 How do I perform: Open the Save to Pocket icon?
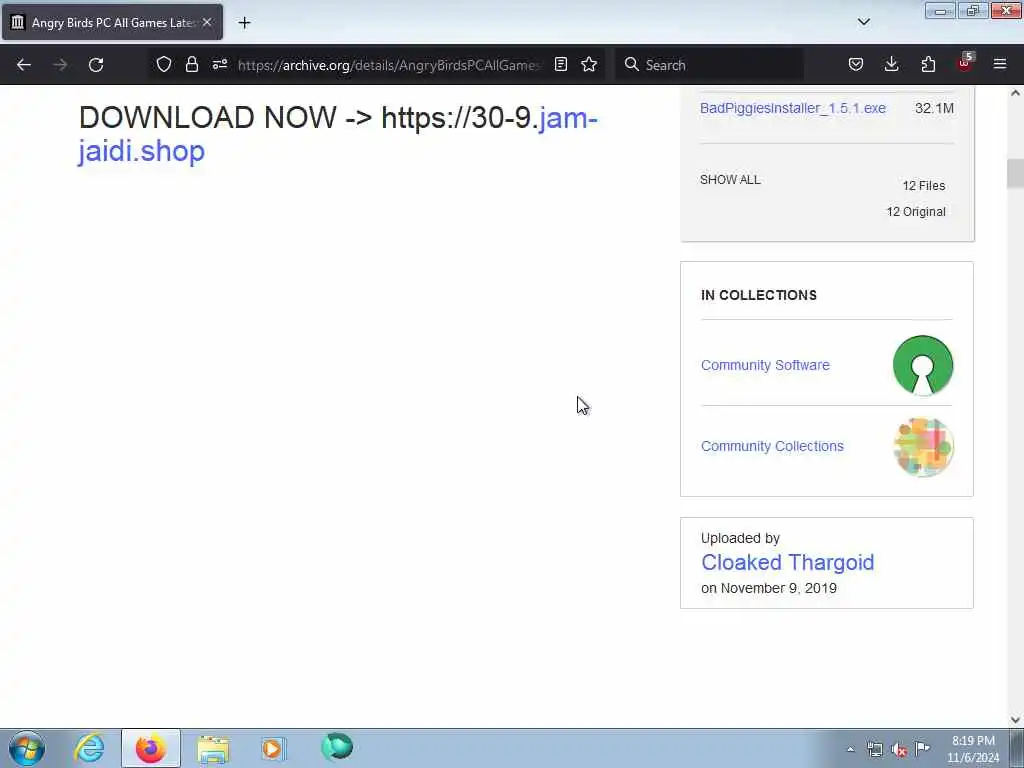pos(856,64)
